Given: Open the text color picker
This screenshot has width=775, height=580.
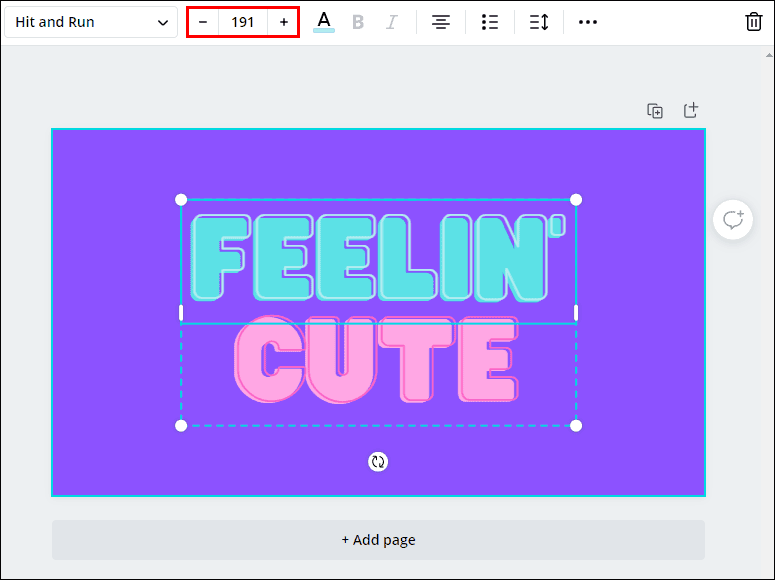Looking at the screenshot, I should 324,22.
